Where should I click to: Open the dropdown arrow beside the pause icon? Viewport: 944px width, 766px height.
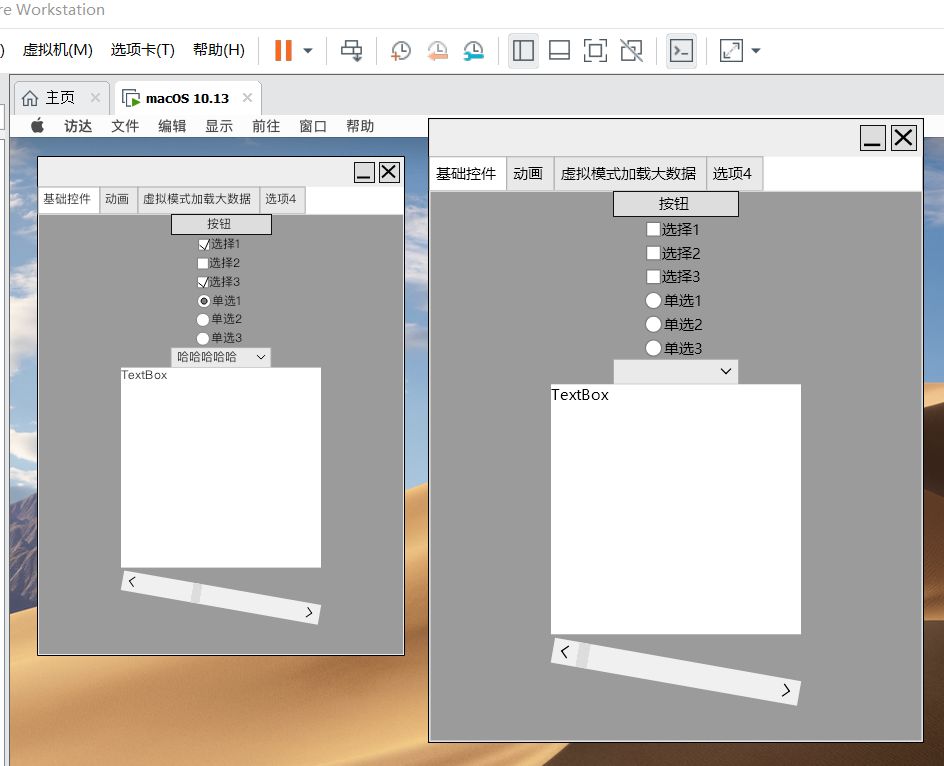pos(308,50)
